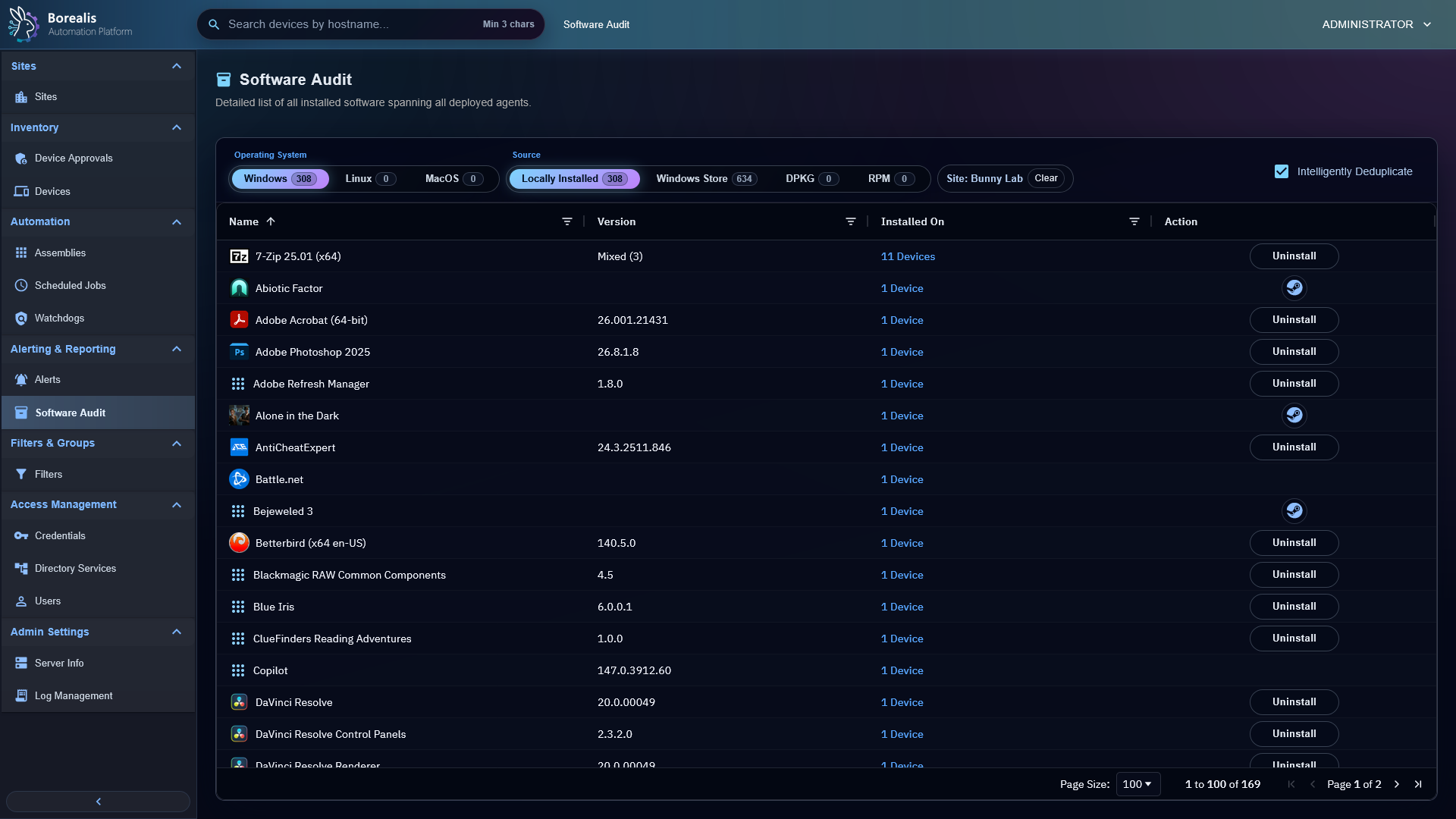Uninstall Adobe Photoshop 2025
The height and width of the screenshot is (819, 1456).
[1294, 352]
